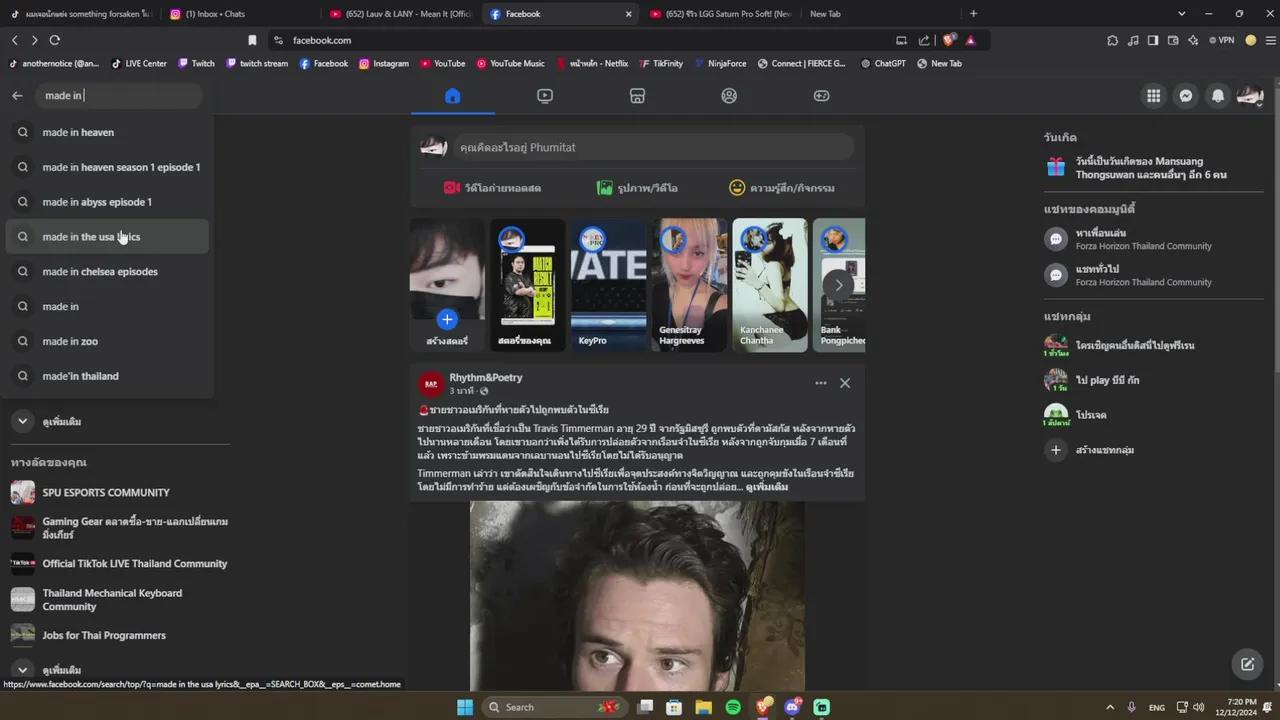View notifications via the bell icon
This screenshot has height=720, width=1280.
[x=1217, y=95]
